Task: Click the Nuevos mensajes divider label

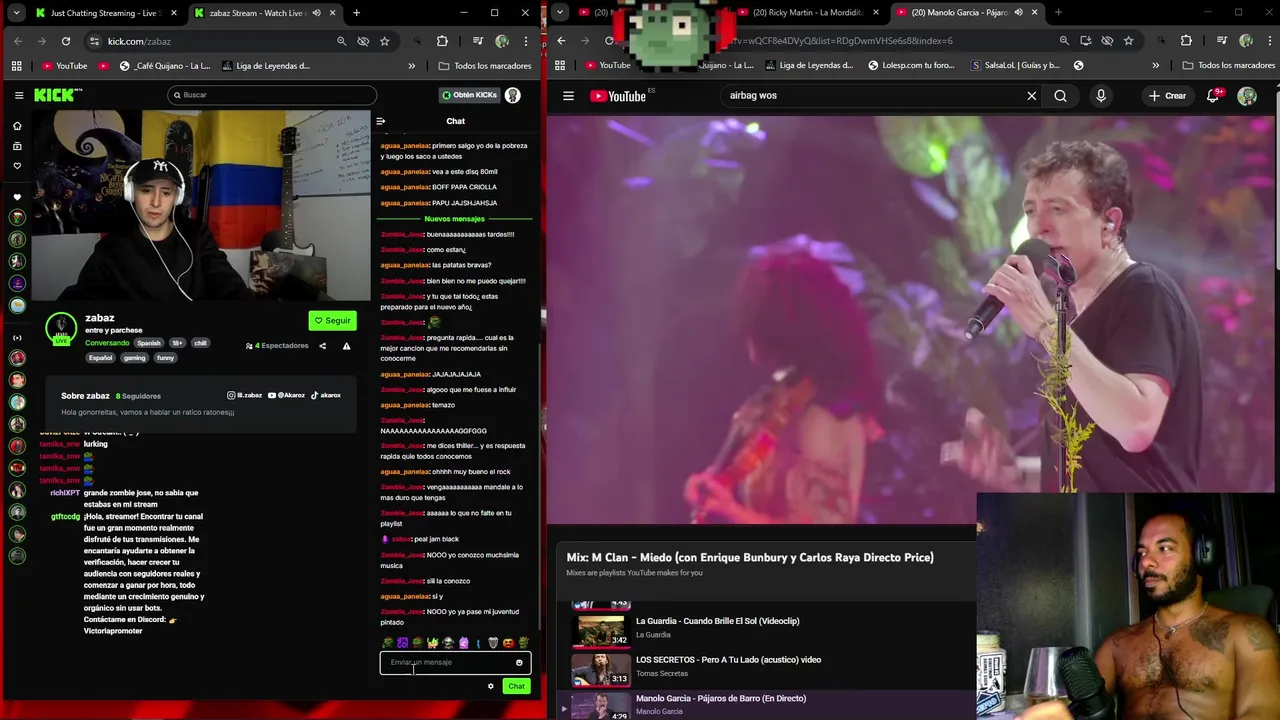Action: (x=454, y=219)
